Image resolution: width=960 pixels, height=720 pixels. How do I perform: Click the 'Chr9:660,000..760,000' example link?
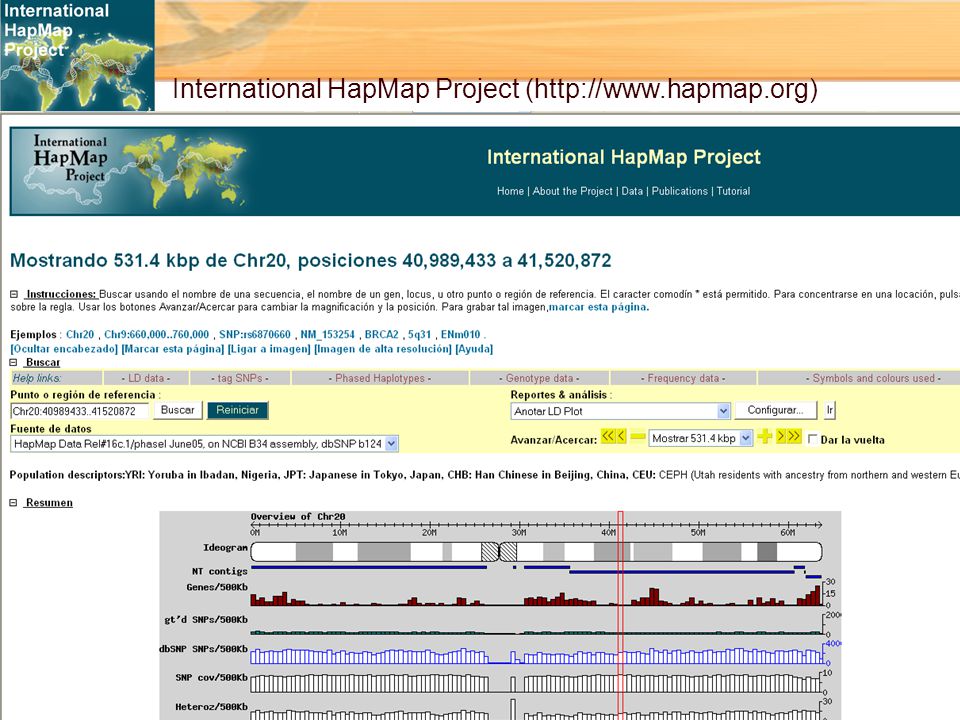point(156,335)
